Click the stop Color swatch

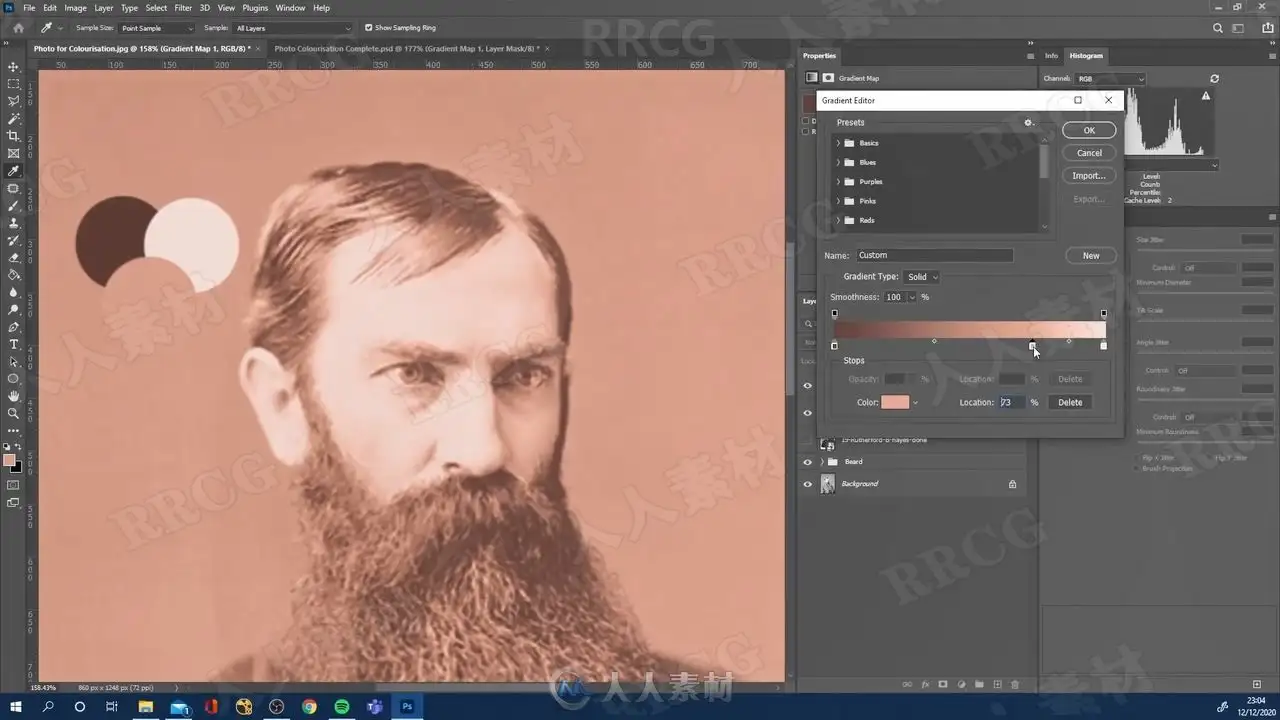[895, 402]
